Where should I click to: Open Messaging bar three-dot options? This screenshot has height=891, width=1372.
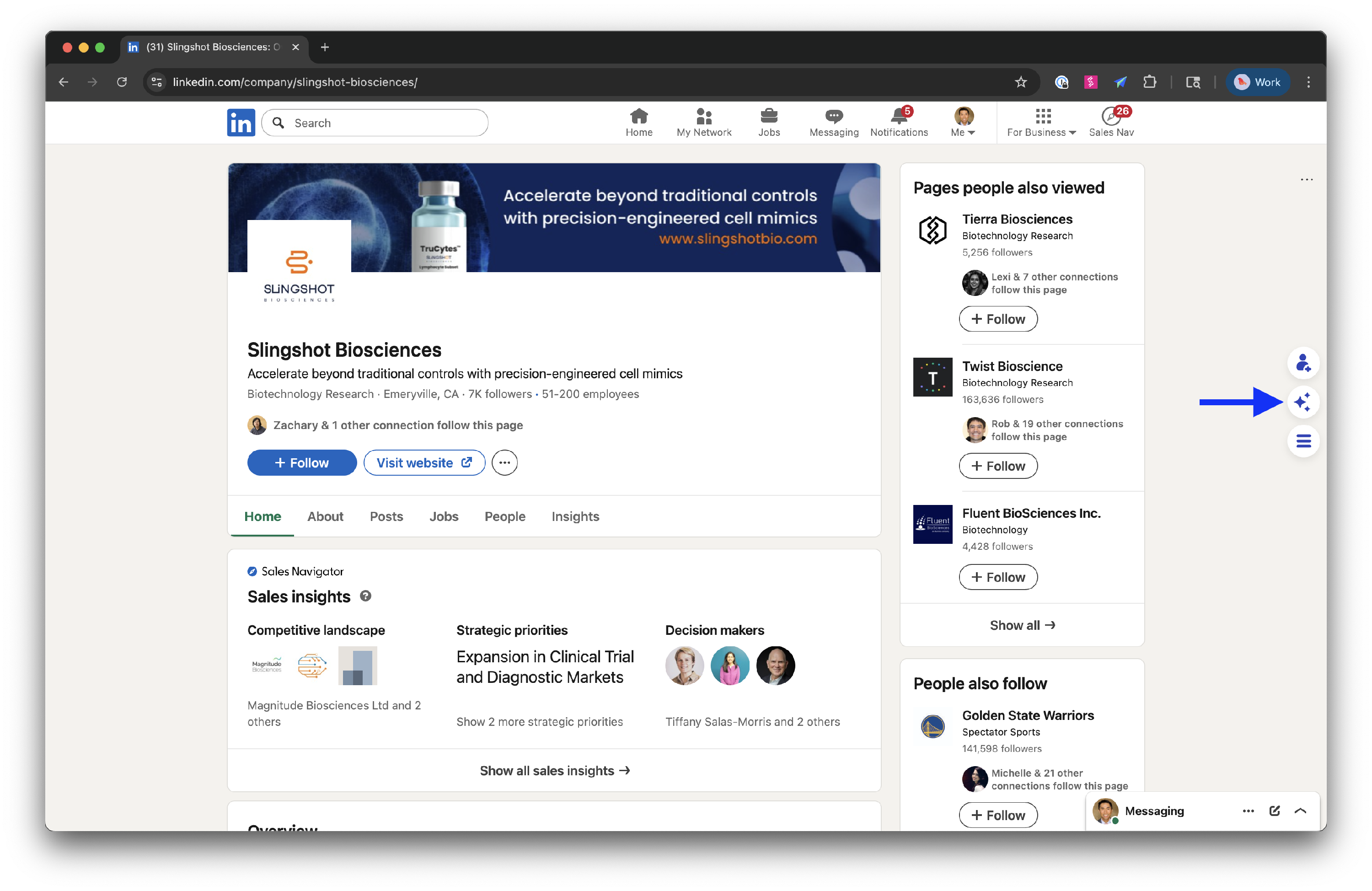pos(1248,810)
